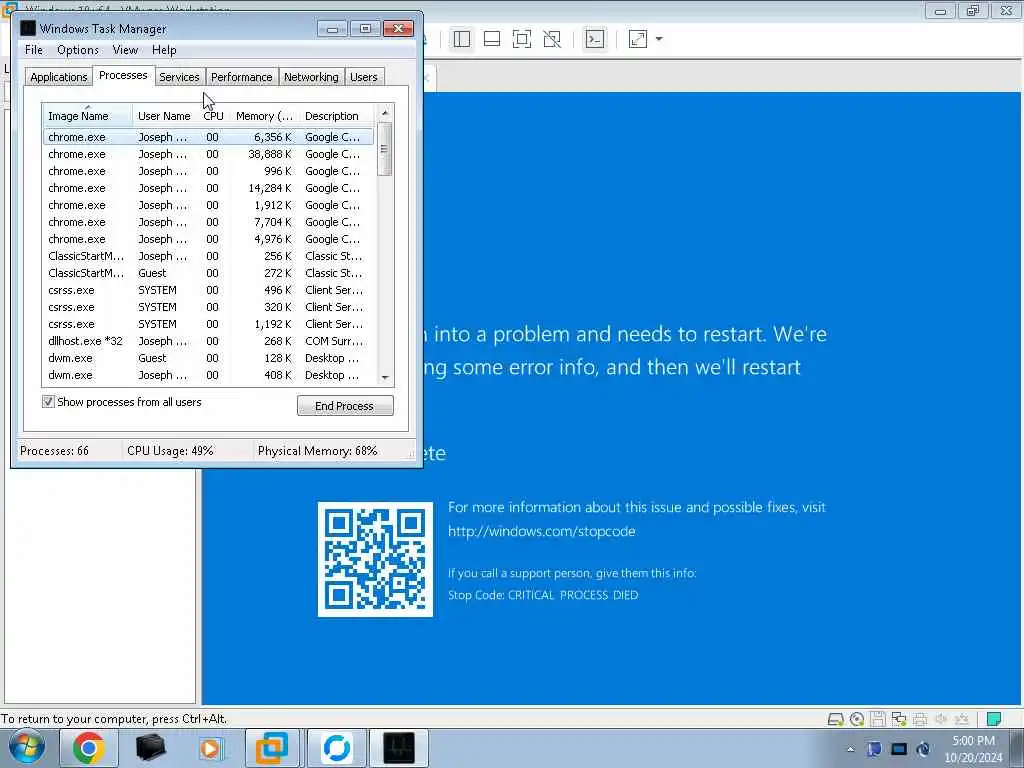
Task: Click VMware CD/DVD device status icon
Action: pos(857,720)
